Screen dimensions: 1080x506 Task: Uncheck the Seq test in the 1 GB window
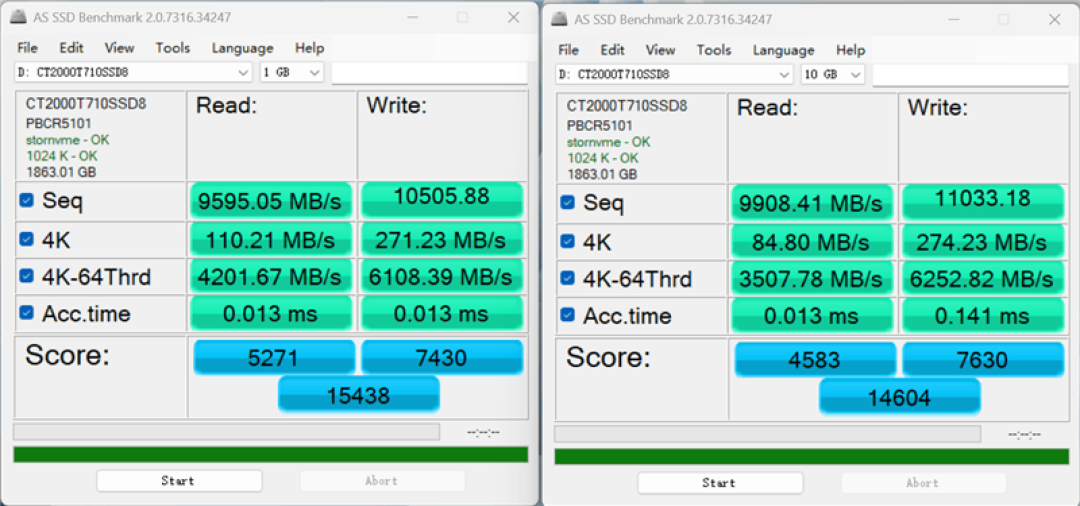tap(26, 200)
